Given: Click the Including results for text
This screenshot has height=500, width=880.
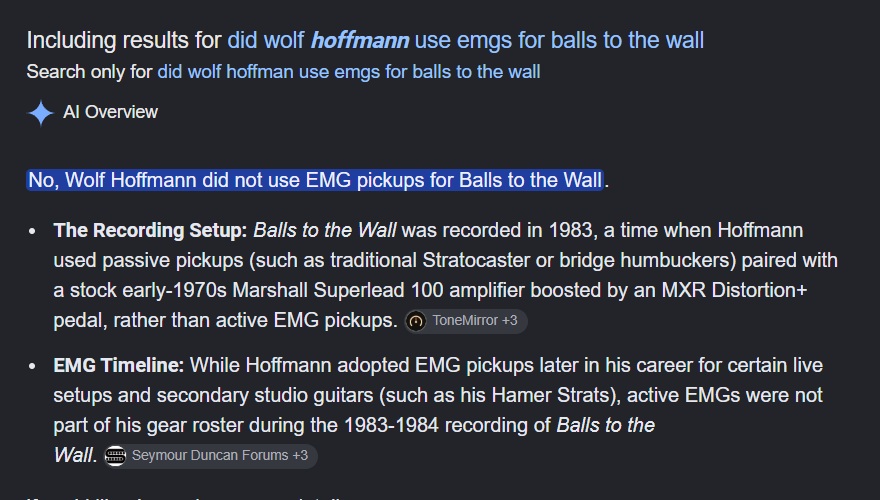Looking at the screenshot, I should pos(124,40).
